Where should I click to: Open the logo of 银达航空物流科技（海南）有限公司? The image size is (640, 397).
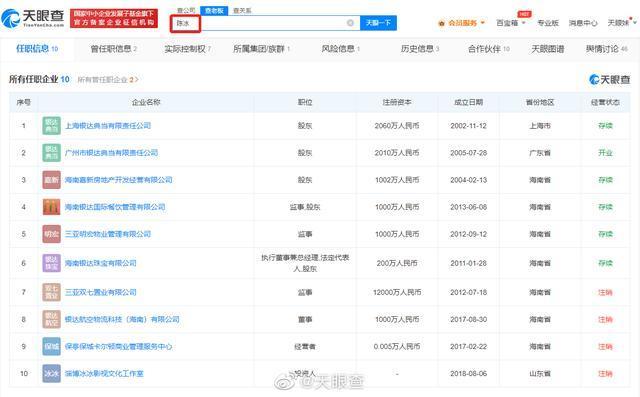51,319
